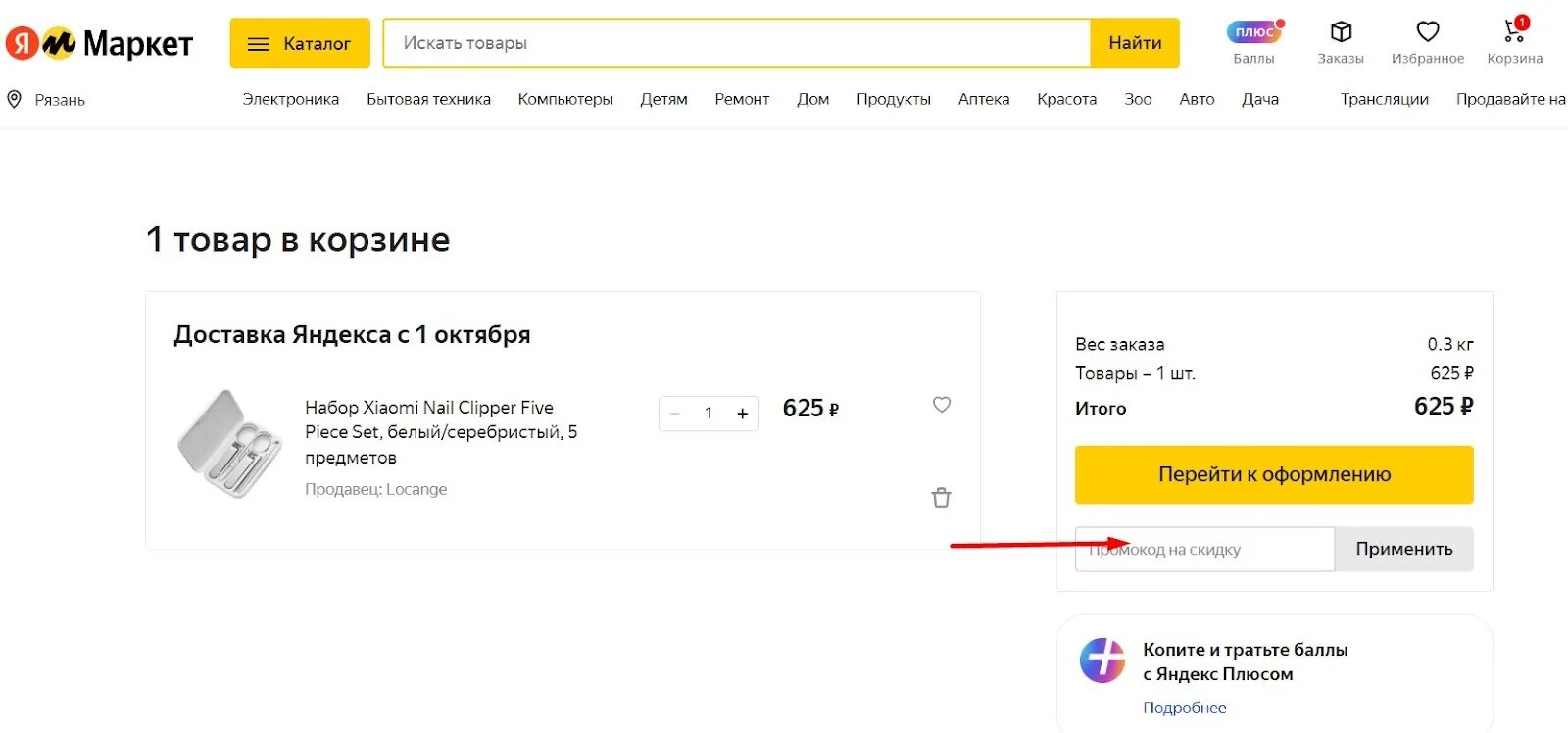Click the Найти search button

coord(1135,43)
